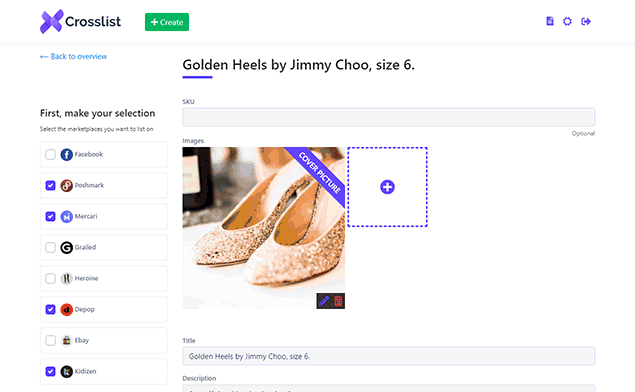635x392 pixels.
Task: Click the Poshmark logo icon
Action: pos(66,185)
